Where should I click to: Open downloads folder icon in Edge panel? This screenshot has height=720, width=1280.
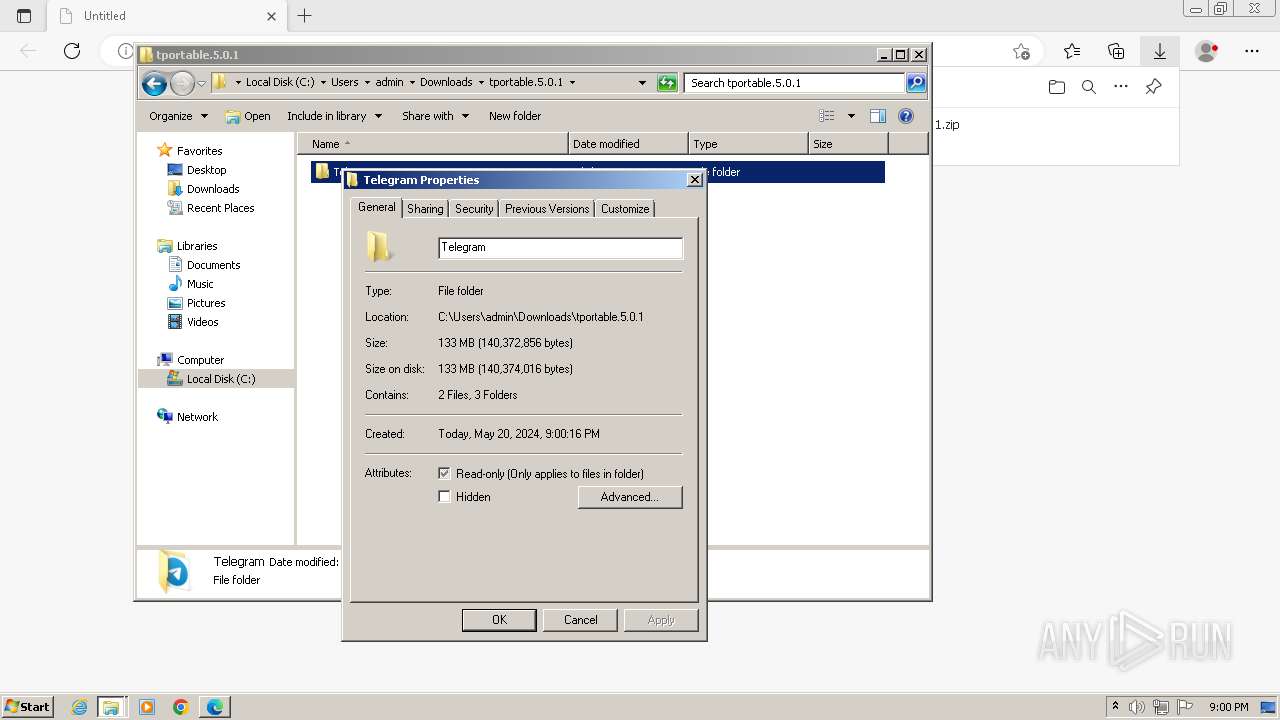coord(1057,87)
